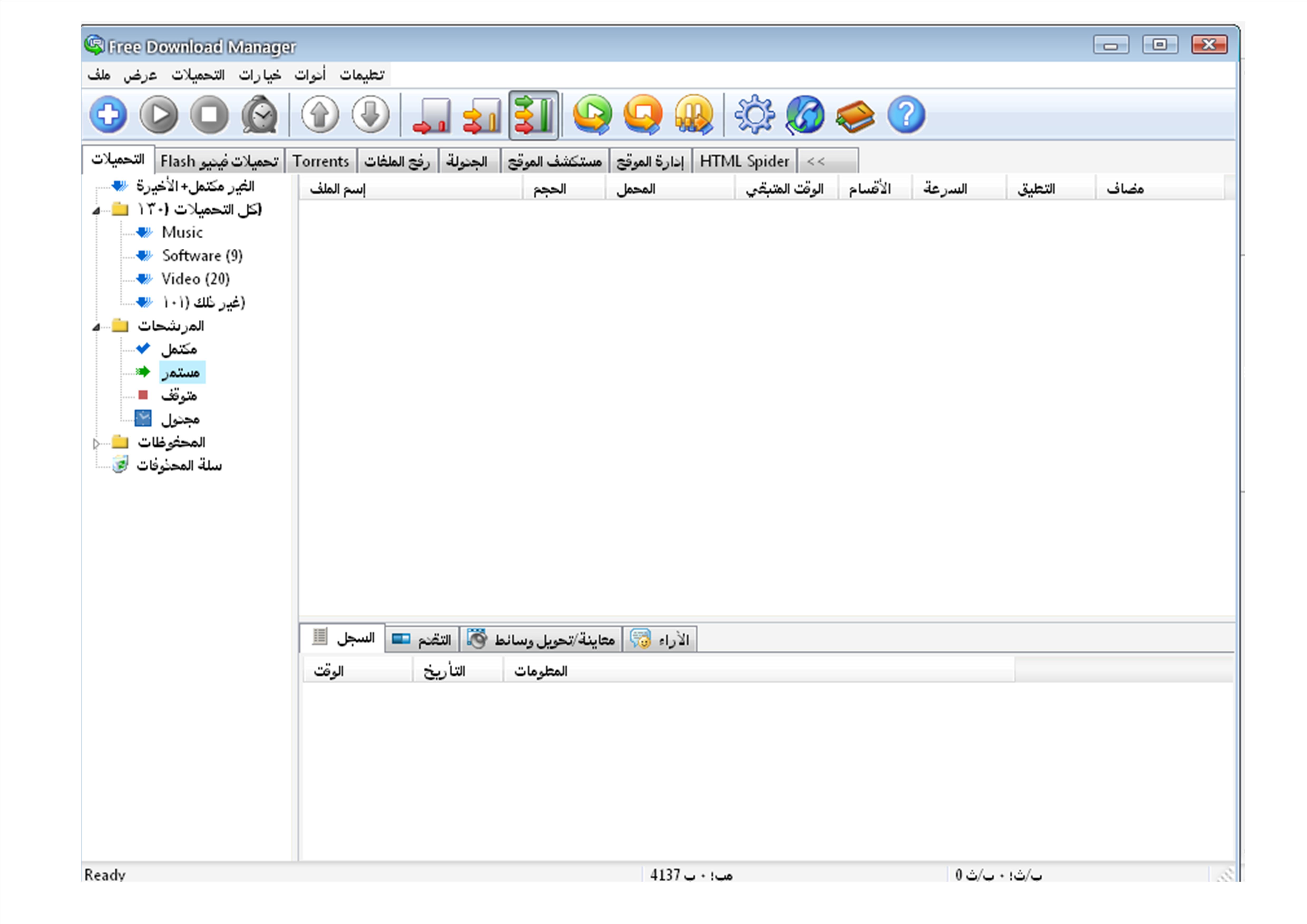Open the alarm clock scheduler icon

pos(260,115)
